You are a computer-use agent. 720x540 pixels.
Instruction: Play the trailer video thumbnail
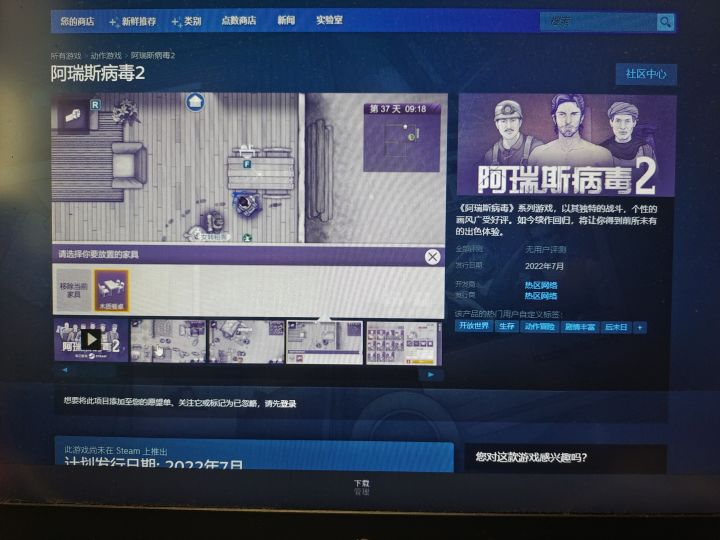click(x=91, y=340)
